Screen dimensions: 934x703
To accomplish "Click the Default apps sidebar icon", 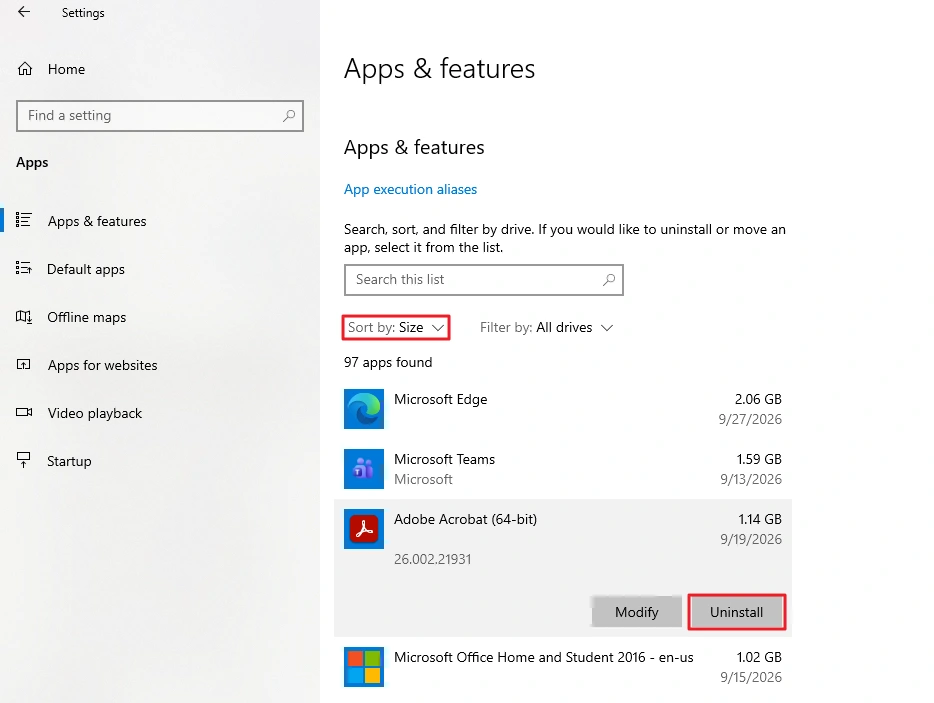I will 24,268.
